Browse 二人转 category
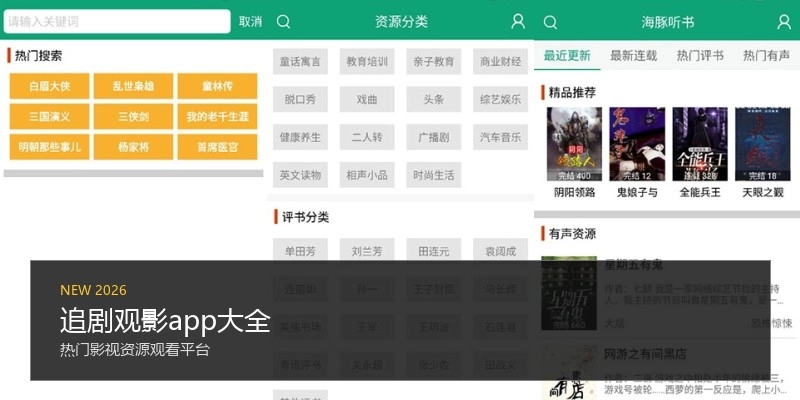This screenshot has width=800, height=400. (367, 137)
